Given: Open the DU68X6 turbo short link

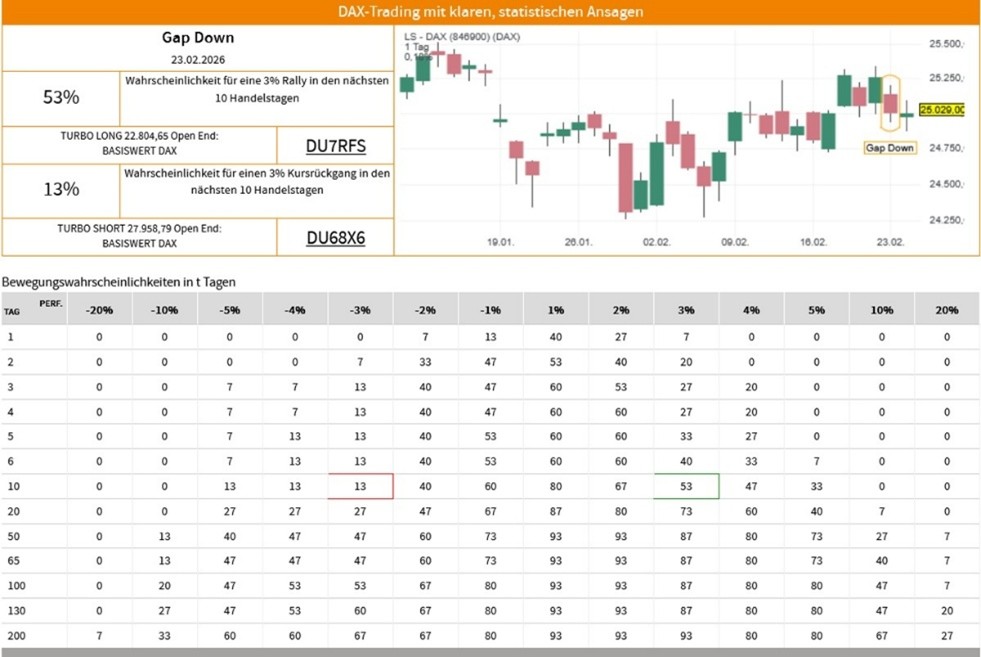Looking at the screenshot, I should pyautogui.click(x=335, y=237).
